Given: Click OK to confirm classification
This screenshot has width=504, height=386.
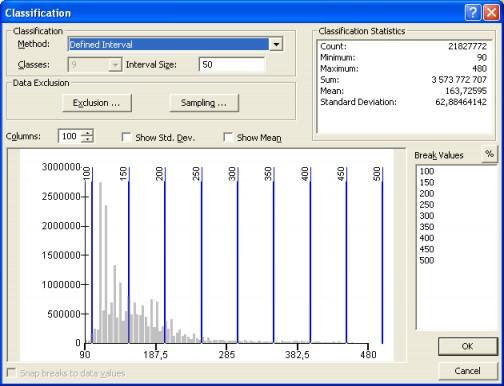Looking at the screenshot, I should [468, 346].
